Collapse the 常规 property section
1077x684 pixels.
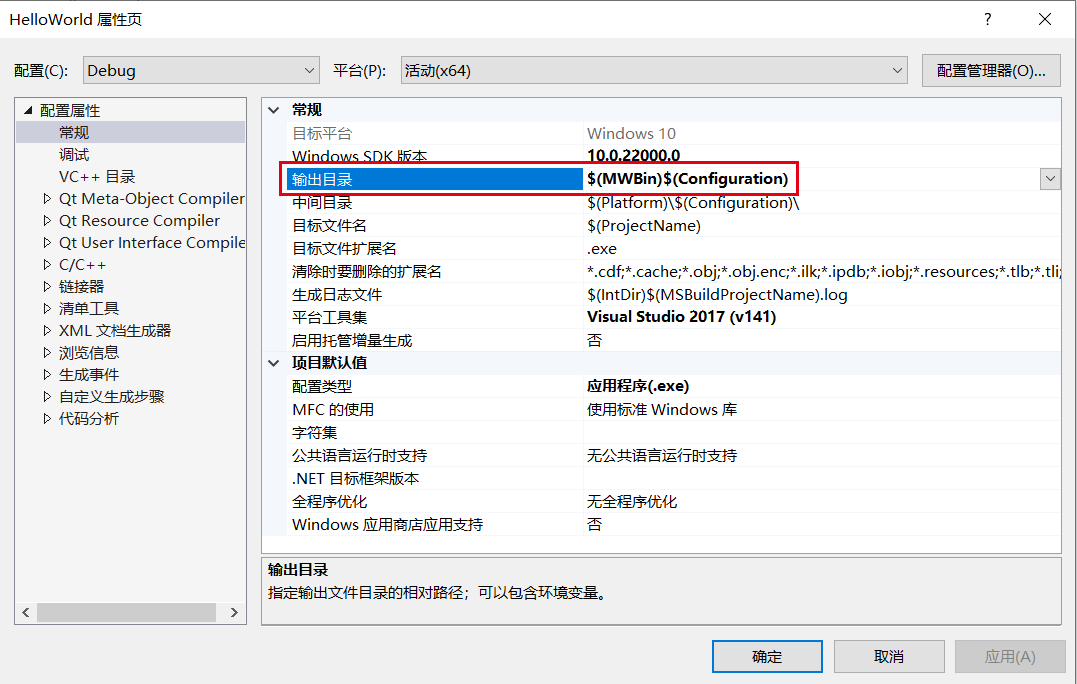coord(275,110)
